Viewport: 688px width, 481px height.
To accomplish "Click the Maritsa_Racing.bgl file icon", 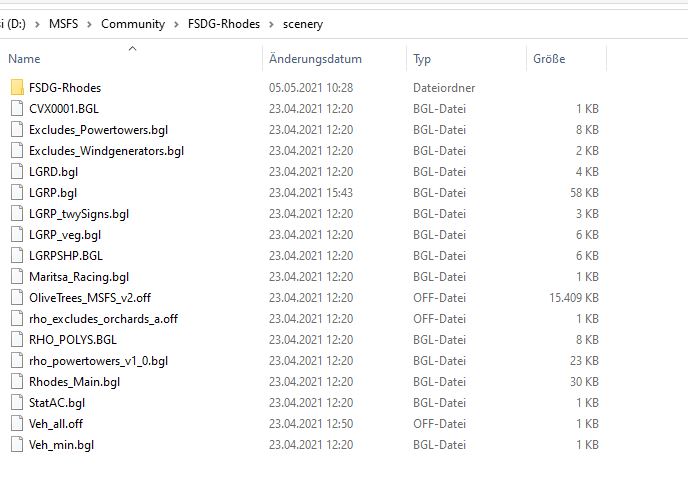I will (x=17, y=277).
